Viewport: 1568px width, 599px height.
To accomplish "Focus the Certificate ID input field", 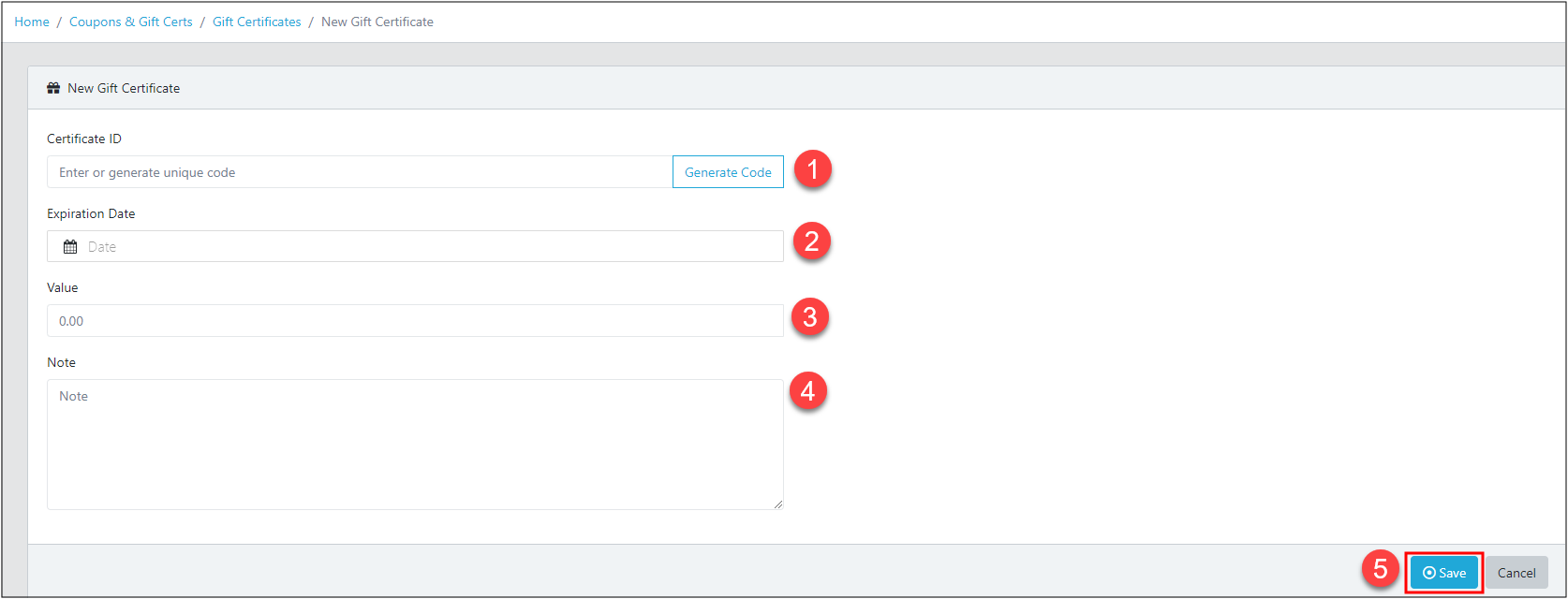I will point(360,172).
